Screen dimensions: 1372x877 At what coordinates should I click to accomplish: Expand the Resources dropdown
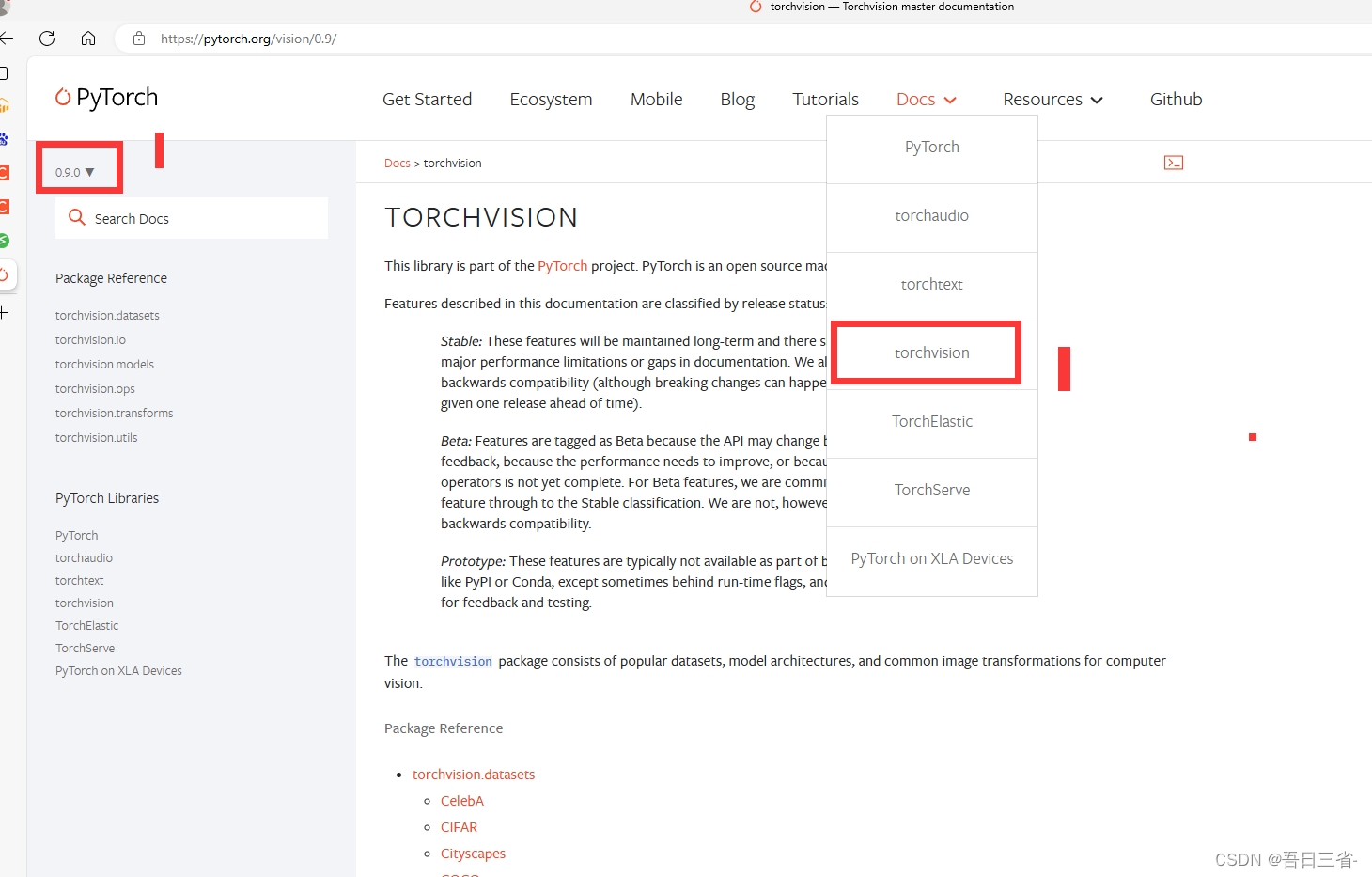pyautogui.click(x=1052, y=100)
